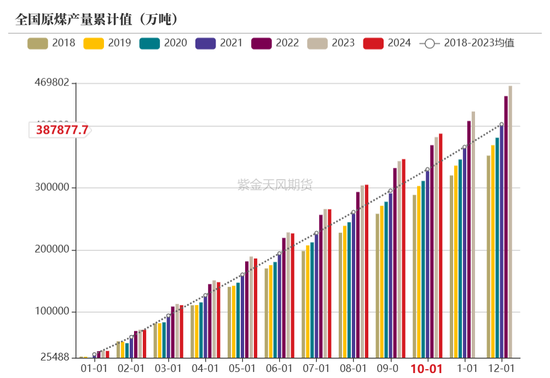550x378 pixels.
Task: Select the 2024 red bar at 07-01
Action: (x=329, y=284)
